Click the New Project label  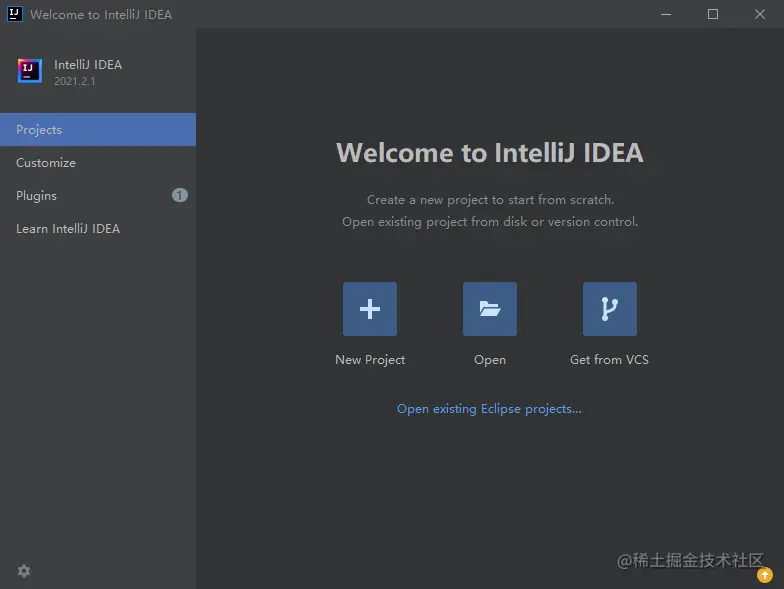(370, 360)
